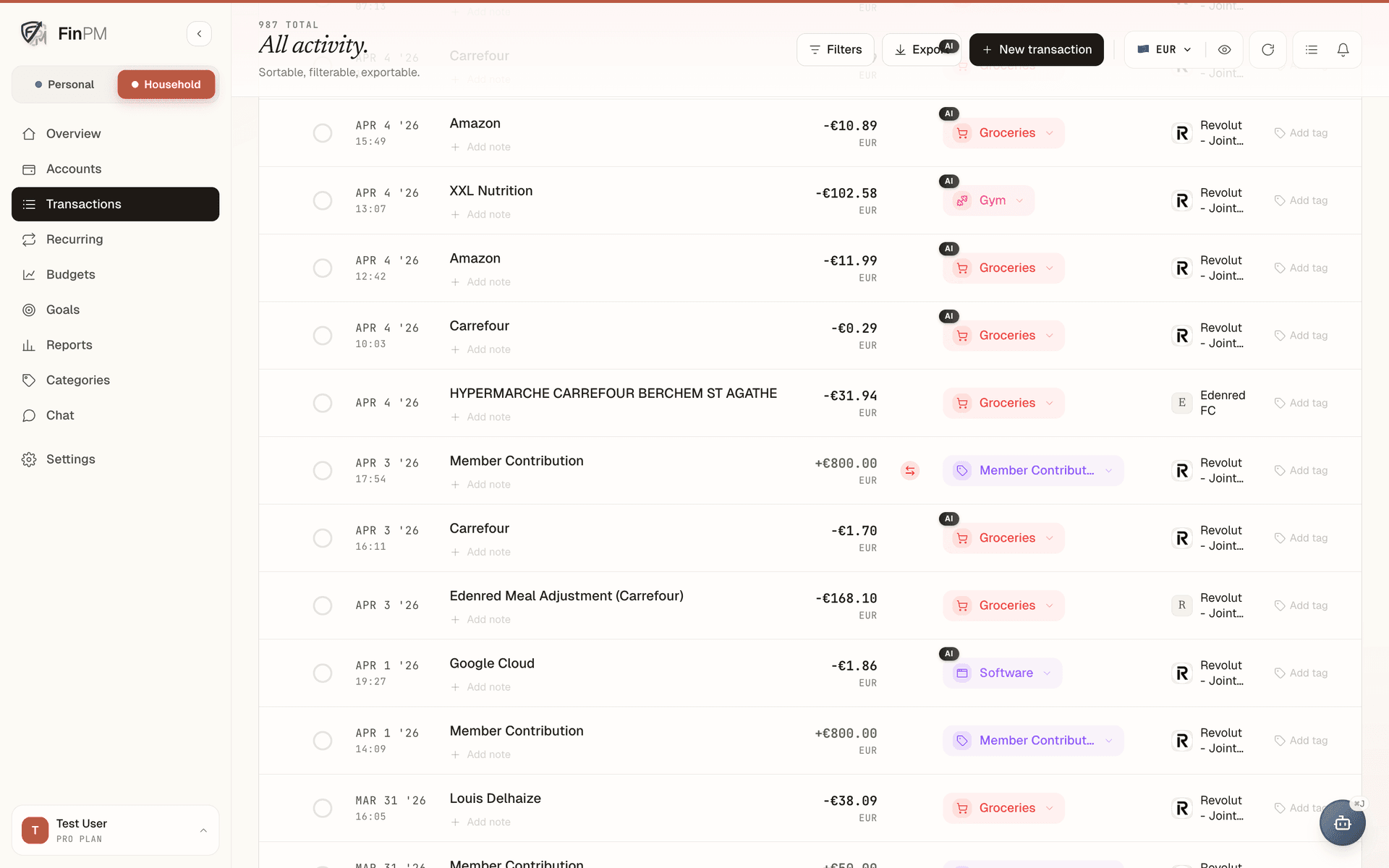Add note to the Louis Delhaize transaction
This screenshot has height=868, width=1389.
(x=480, y=822)
